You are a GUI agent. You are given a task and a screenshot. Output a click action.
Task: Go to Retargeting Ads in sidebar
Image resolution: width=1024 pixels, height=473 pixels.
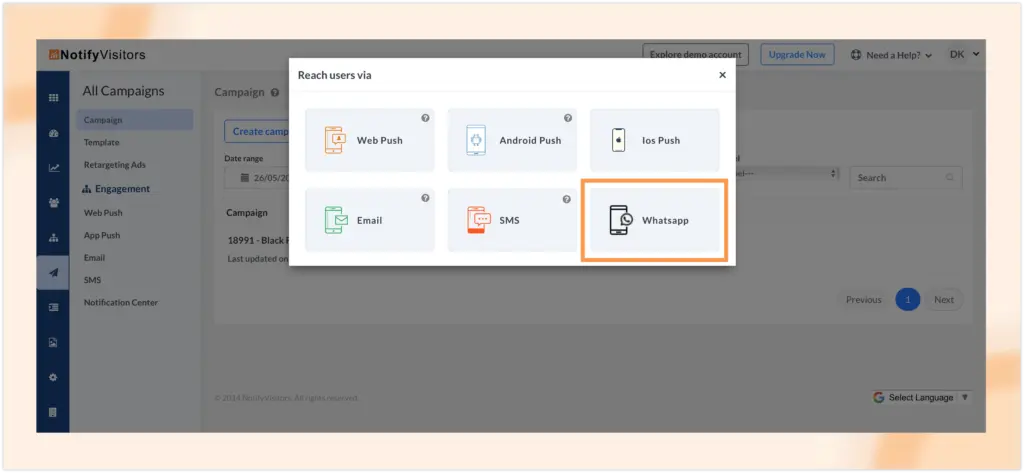pos(114,165)
